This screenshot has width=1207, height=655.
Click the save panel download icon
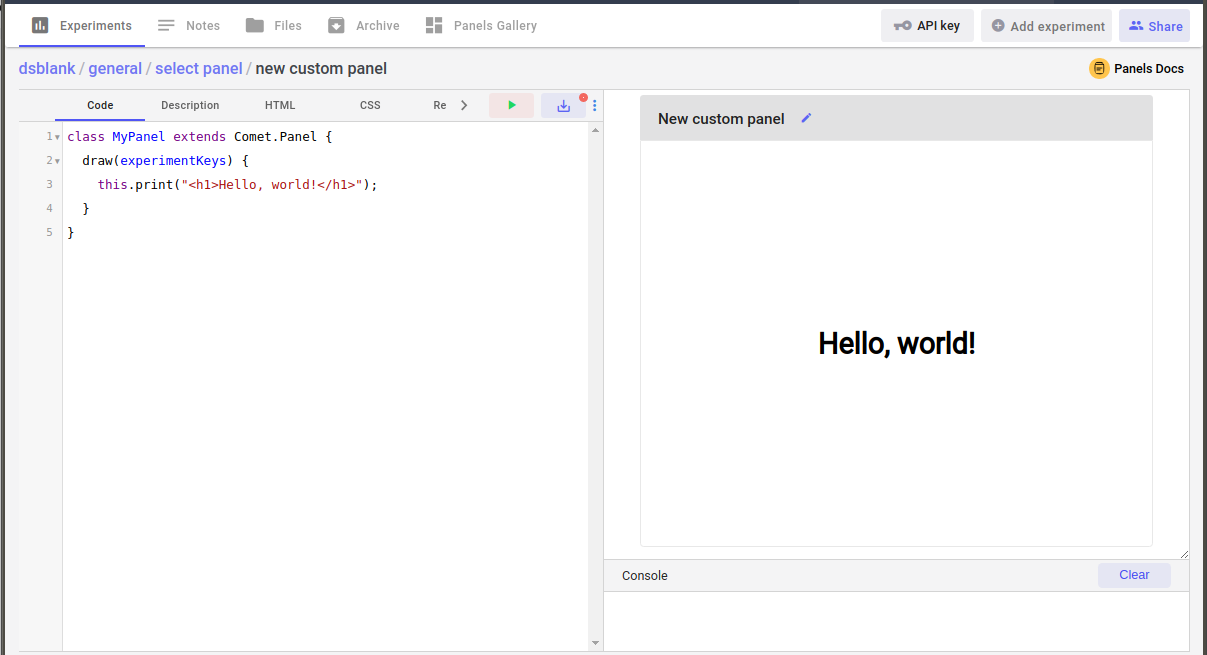[x=563, y=105]
